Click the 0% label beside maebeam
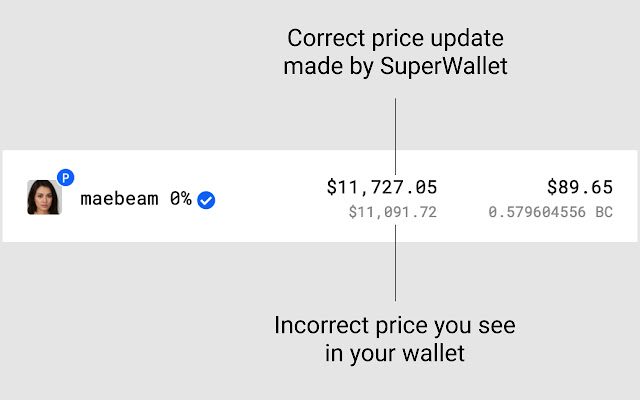Viewport: 640px width, 400px height. [180, 198]
